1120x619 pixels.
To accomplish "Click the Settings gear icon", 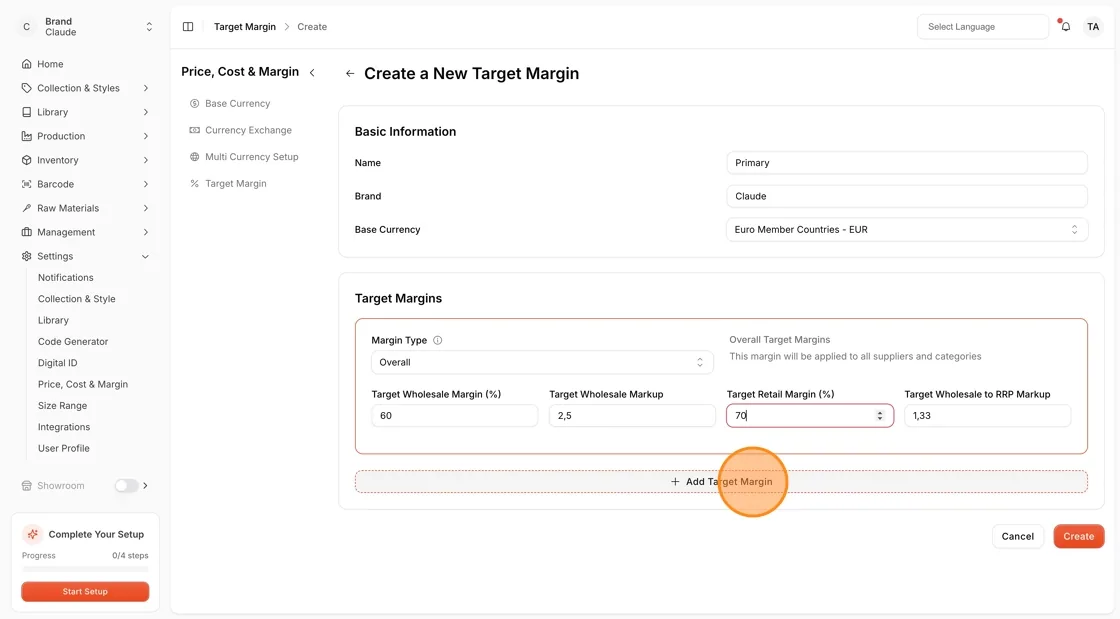I will coord(26,256).
